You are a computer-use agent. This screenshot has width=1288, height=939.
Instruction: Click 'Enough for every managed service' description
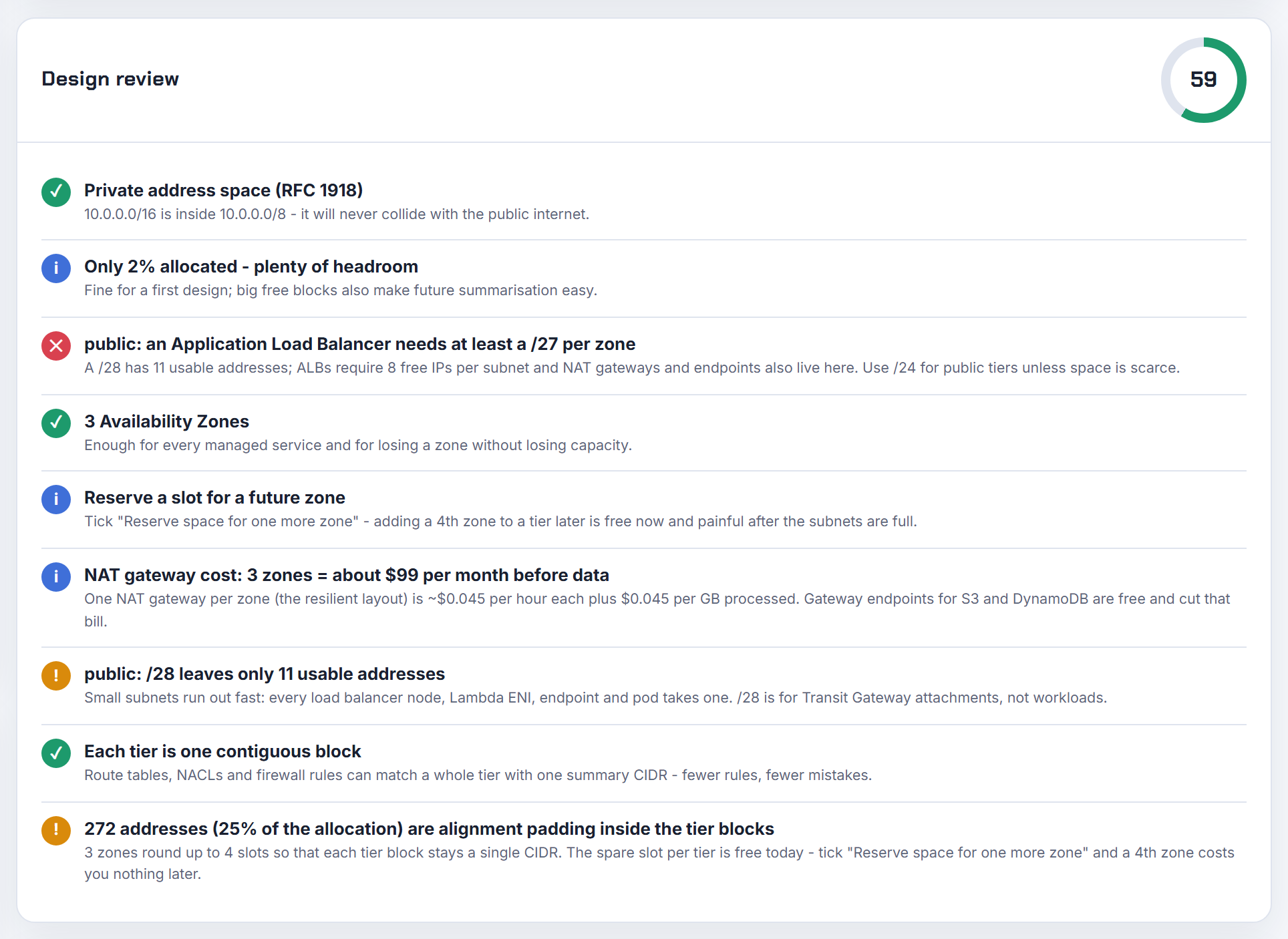(x=358, y=445)
